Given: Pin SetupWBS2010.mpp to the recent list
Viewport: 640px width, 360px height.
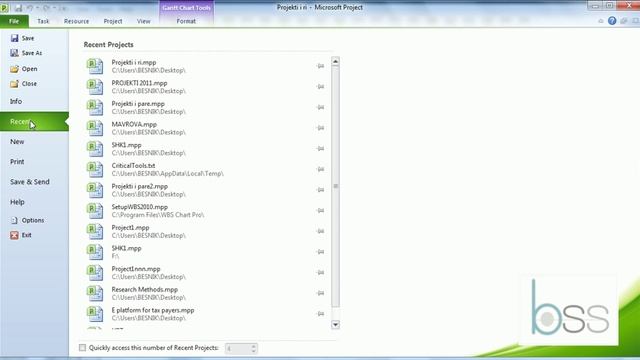Looking at the screenshot, I should pyautogui.click(x=320, y=211).
